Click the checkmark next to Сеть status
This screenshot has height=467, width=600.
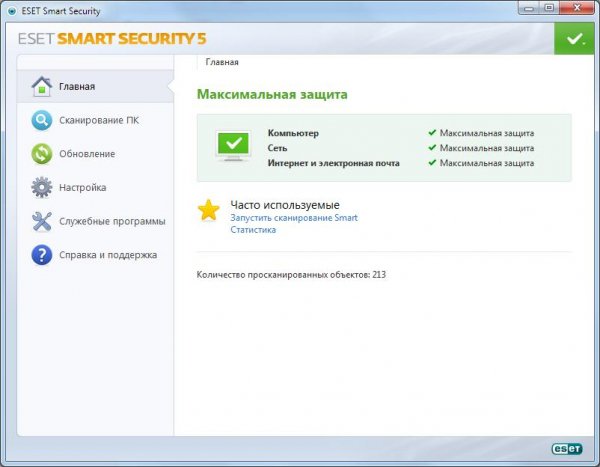432,147
